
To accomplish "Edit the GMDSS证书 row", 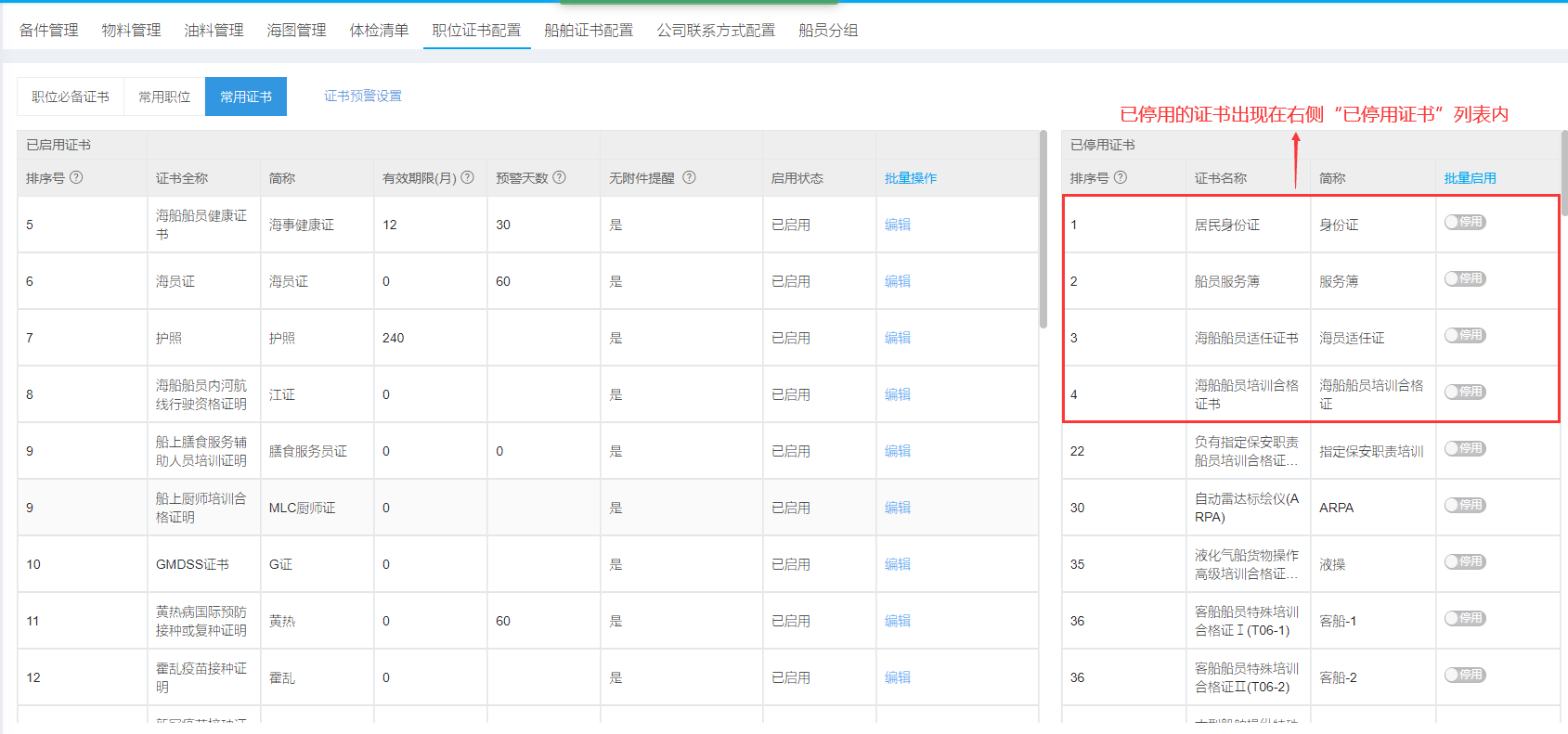I will coord(898,564).
